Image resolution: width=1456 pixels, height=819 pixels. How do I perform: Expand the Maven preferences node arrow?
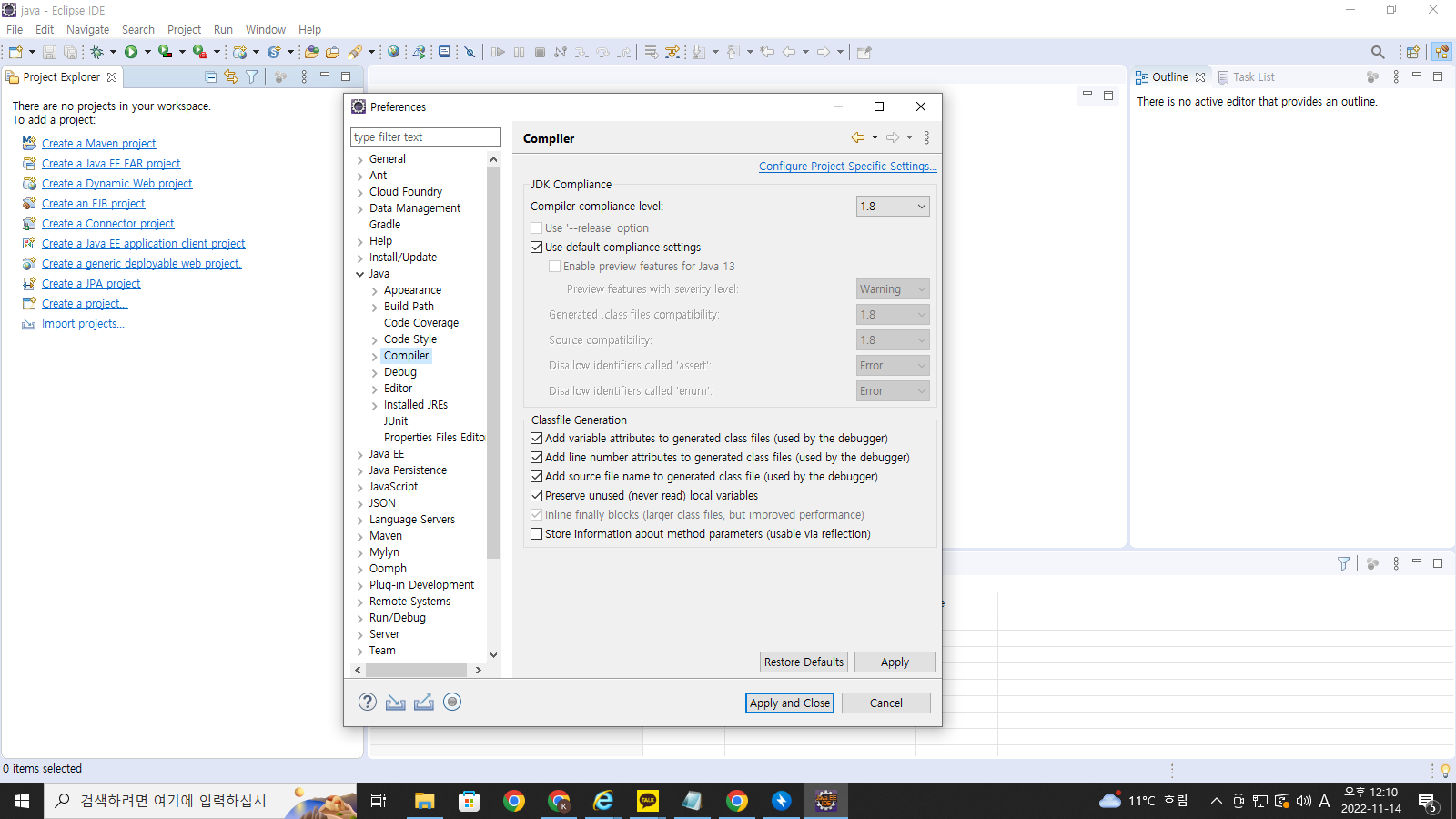[360, 537]
